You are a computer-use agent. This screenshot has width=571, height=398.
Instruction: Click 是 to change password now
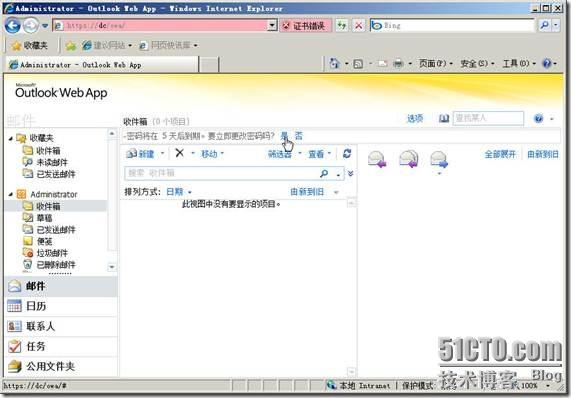coord(284,136)
